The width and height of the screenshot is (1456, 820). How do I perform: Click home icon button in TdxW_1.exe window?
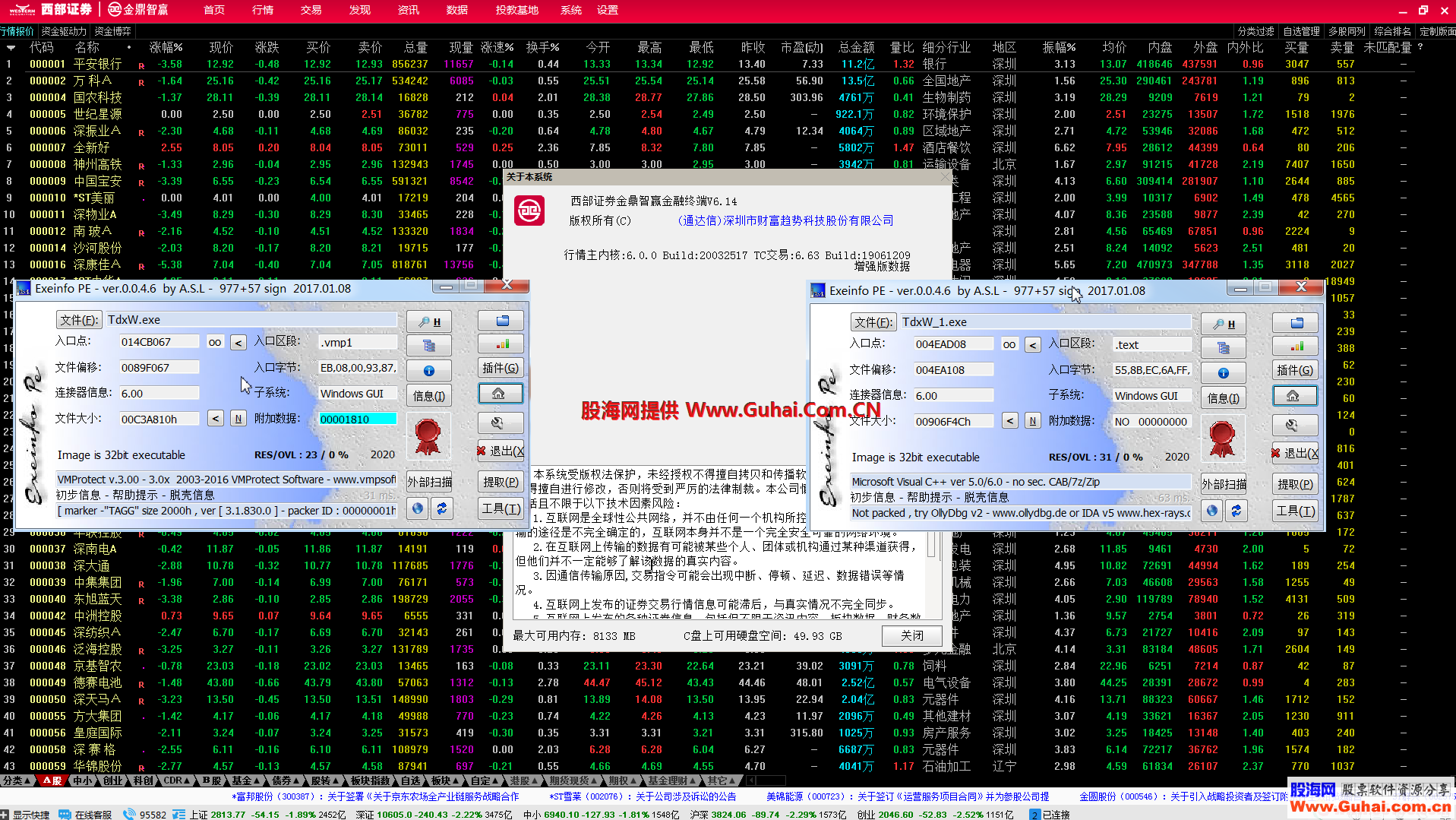1294,395
